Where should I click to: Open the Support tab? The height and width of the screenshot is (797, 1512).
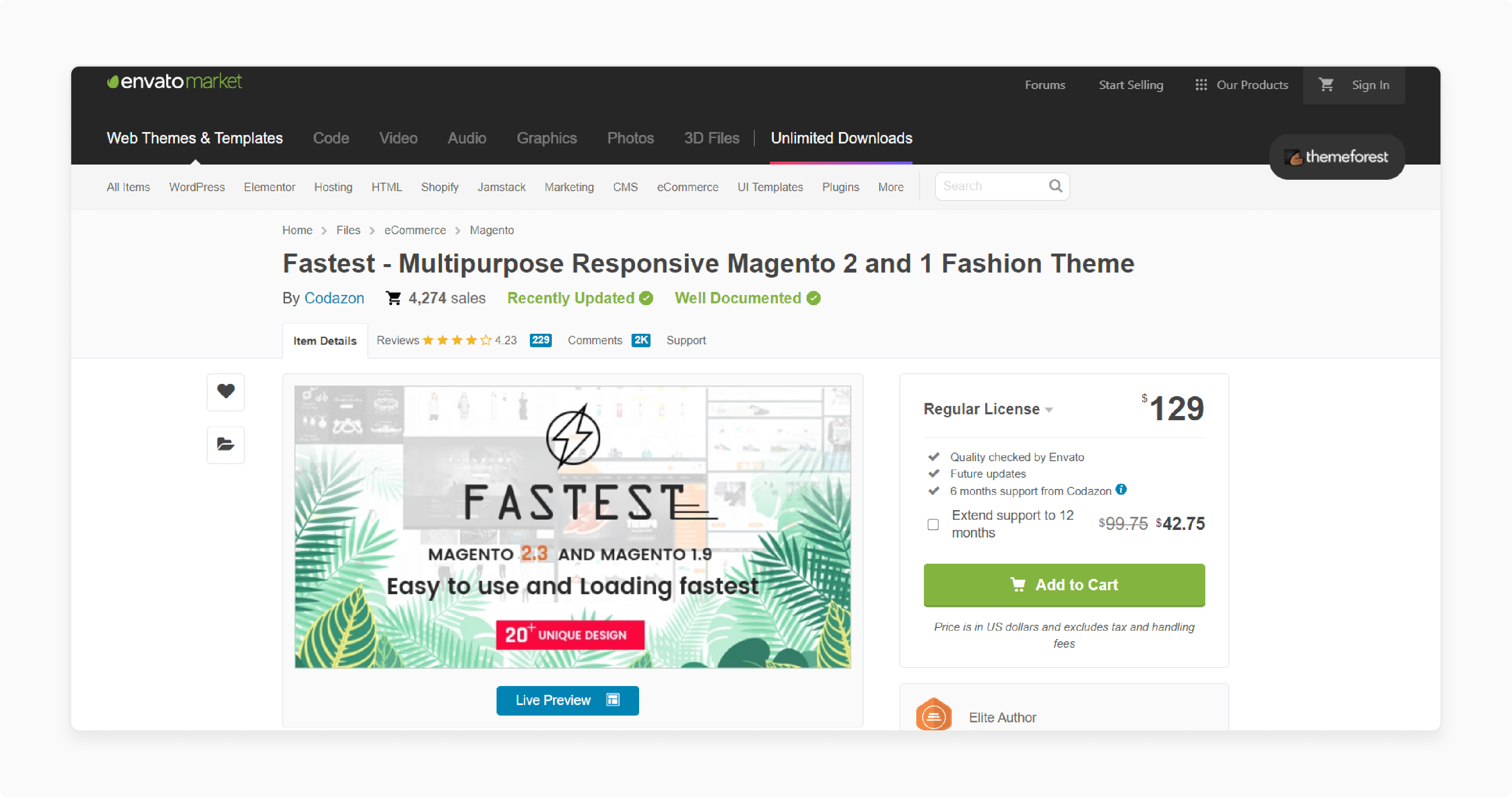click(x=686, y=340)
